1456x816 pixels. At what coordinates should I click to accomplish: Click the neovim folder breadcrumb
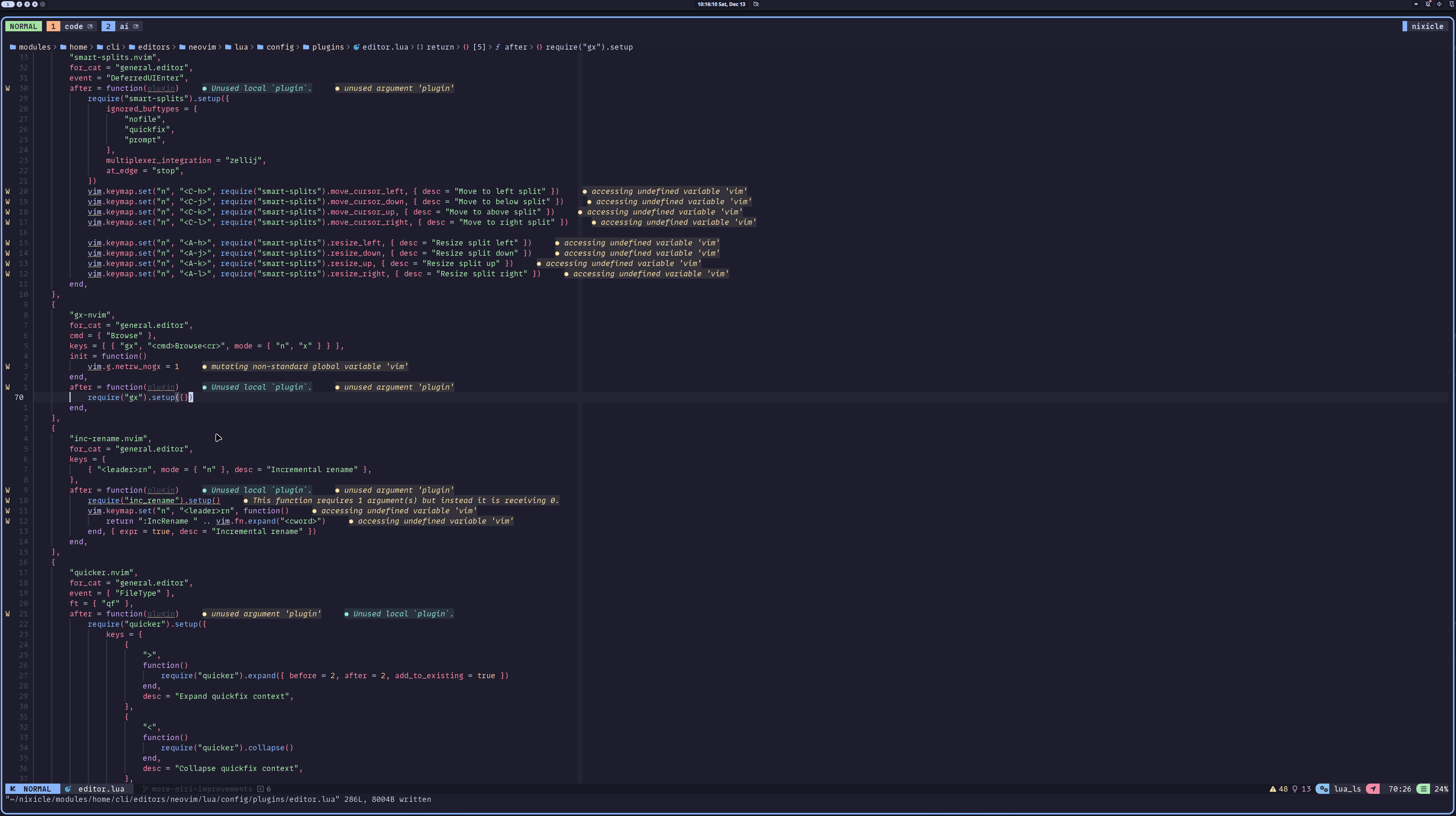coord(202,47)
